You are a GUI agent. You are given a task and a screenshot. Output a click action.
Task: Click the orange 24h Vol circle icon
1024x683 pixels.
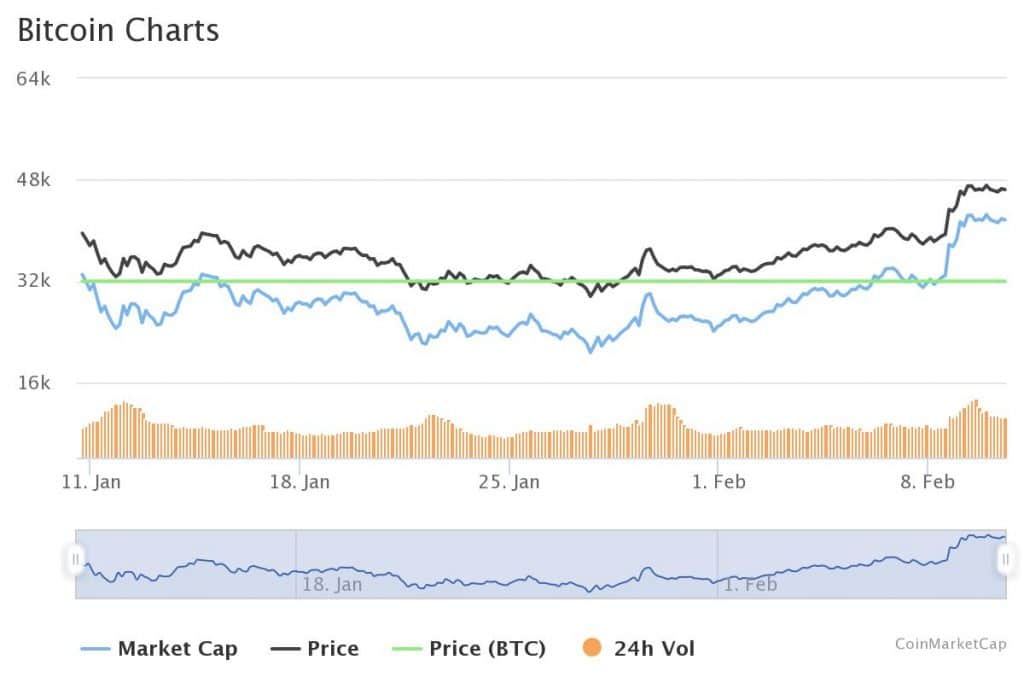[591, 648]
